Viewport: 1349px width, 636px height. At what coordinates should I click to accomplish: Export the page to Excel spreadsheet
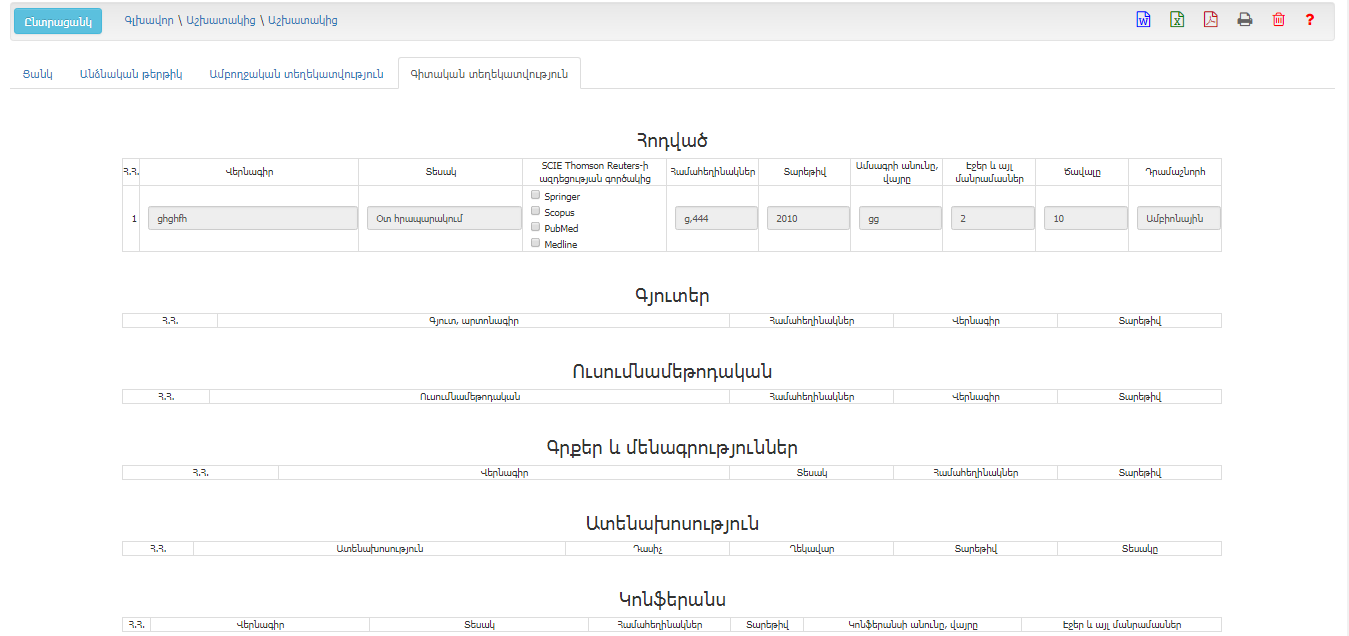1177,20
